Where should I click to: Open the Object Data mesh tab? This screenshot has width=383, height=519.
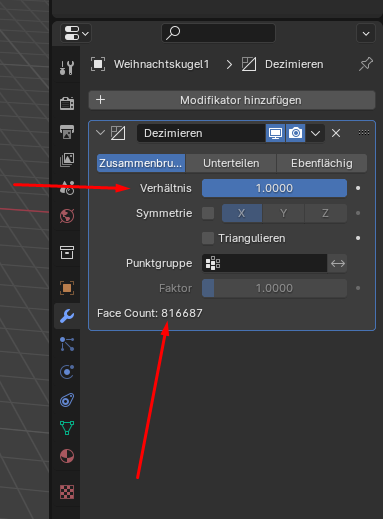67,428
